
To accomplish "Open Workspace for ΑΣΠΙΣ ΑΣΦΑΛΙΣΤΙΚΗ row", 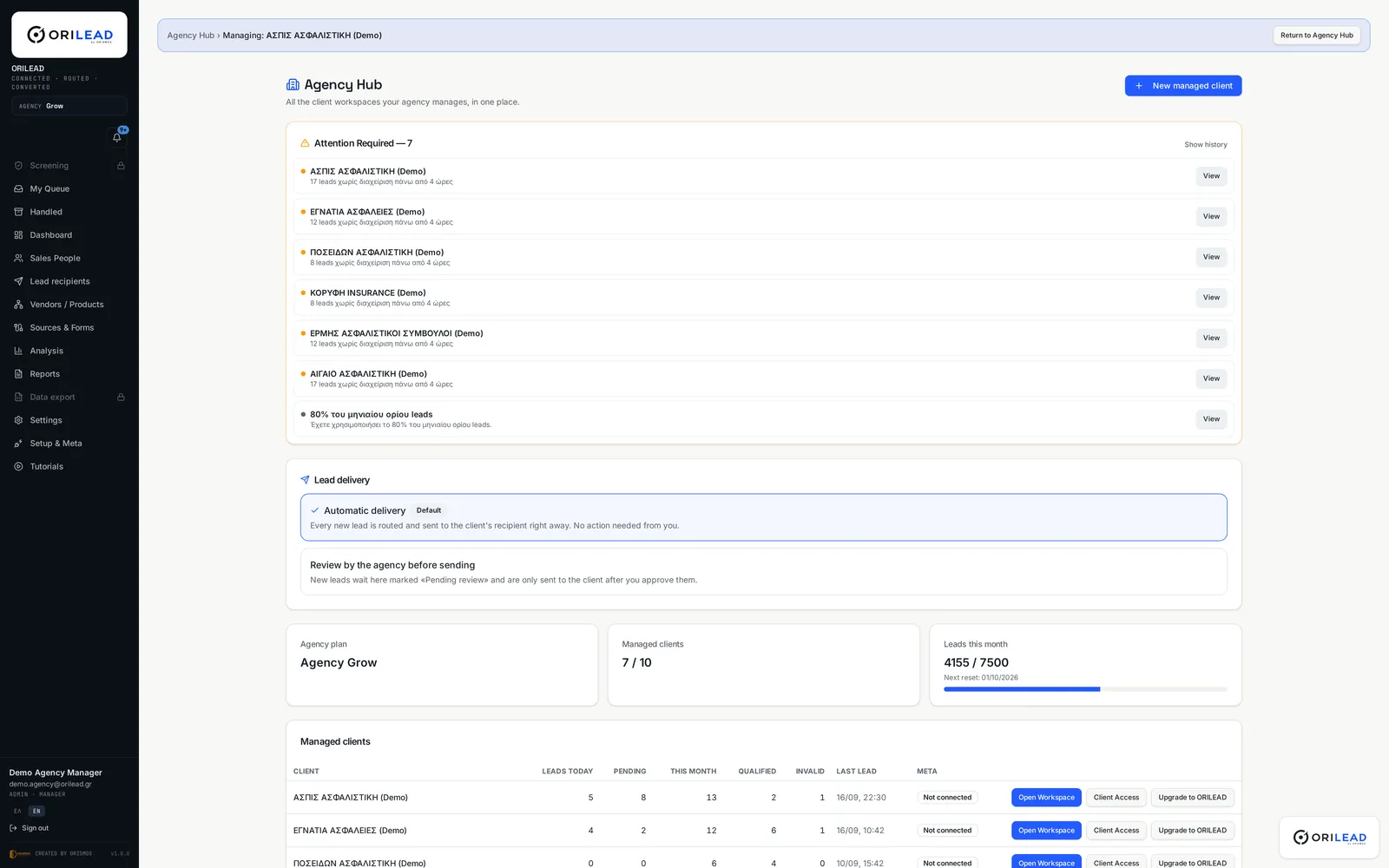I will 1046,798.
